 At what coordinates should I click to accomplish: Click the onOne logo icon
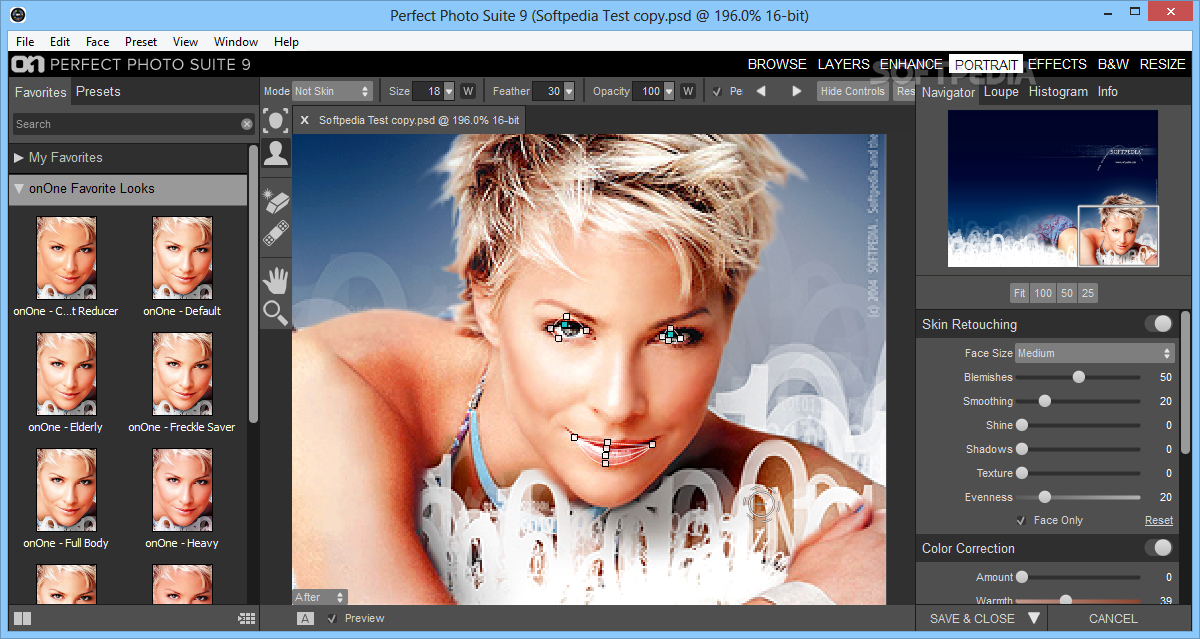26,64
